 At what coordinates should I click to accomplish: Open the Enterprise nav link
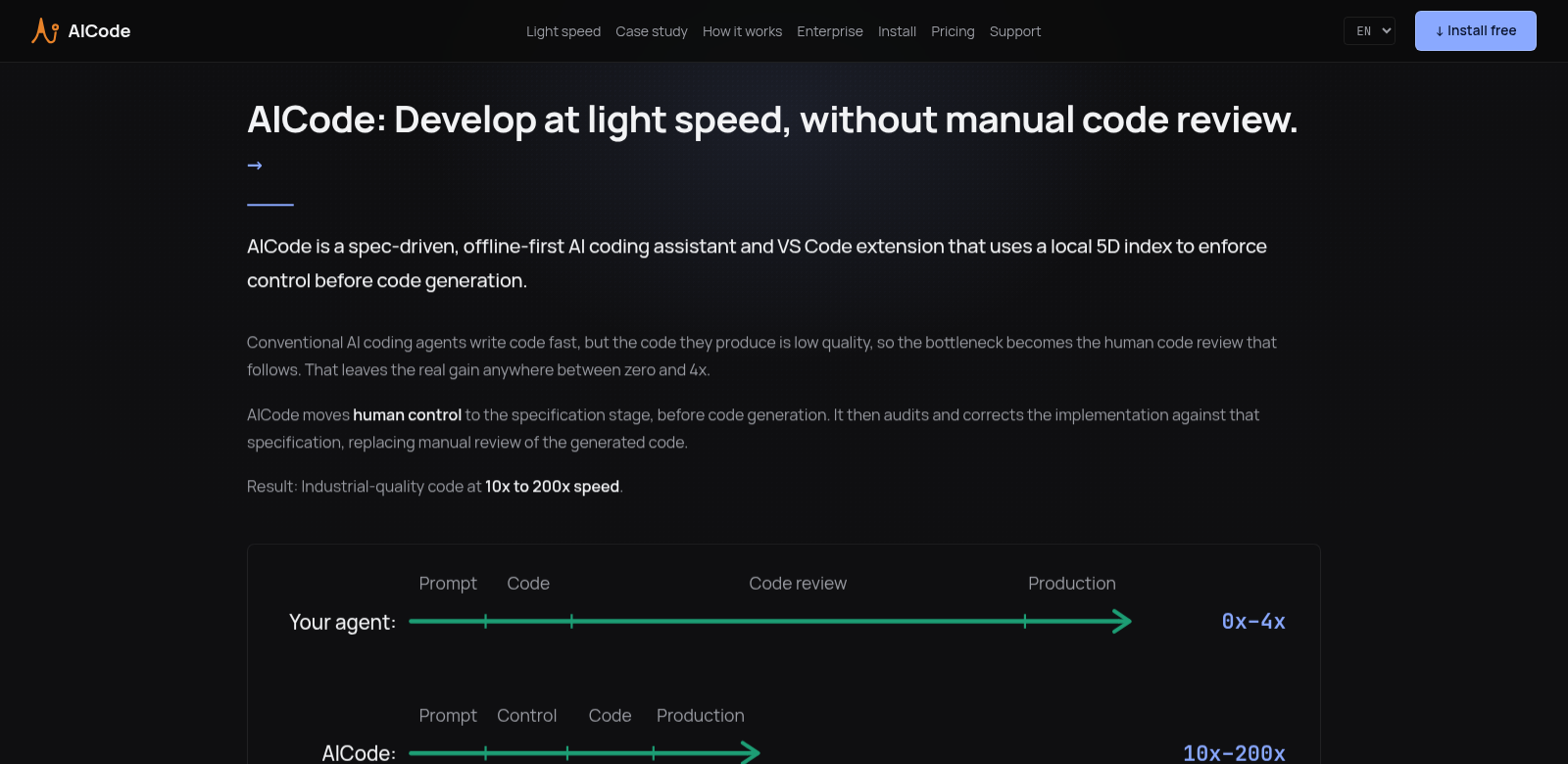(830, 31)
